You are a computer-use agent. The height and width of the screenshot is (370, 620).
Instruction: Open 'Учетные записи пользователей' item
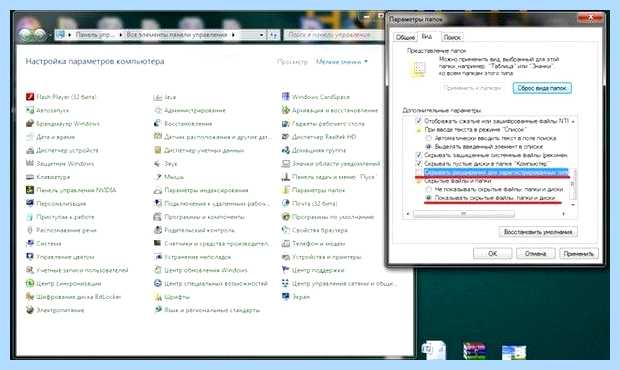coord(77,270)
